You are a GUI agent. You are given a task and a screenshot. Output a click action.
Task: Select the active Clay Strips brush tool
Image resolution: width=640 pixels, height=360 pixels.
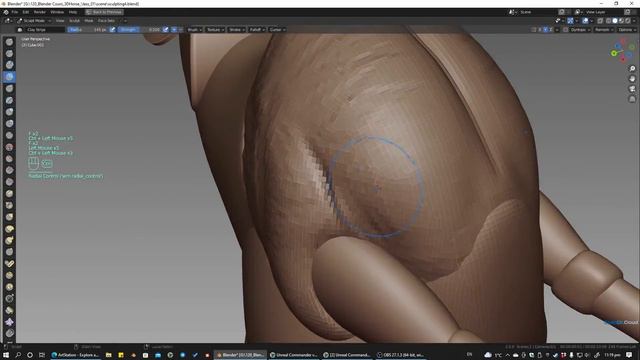(x=9, y=76)
